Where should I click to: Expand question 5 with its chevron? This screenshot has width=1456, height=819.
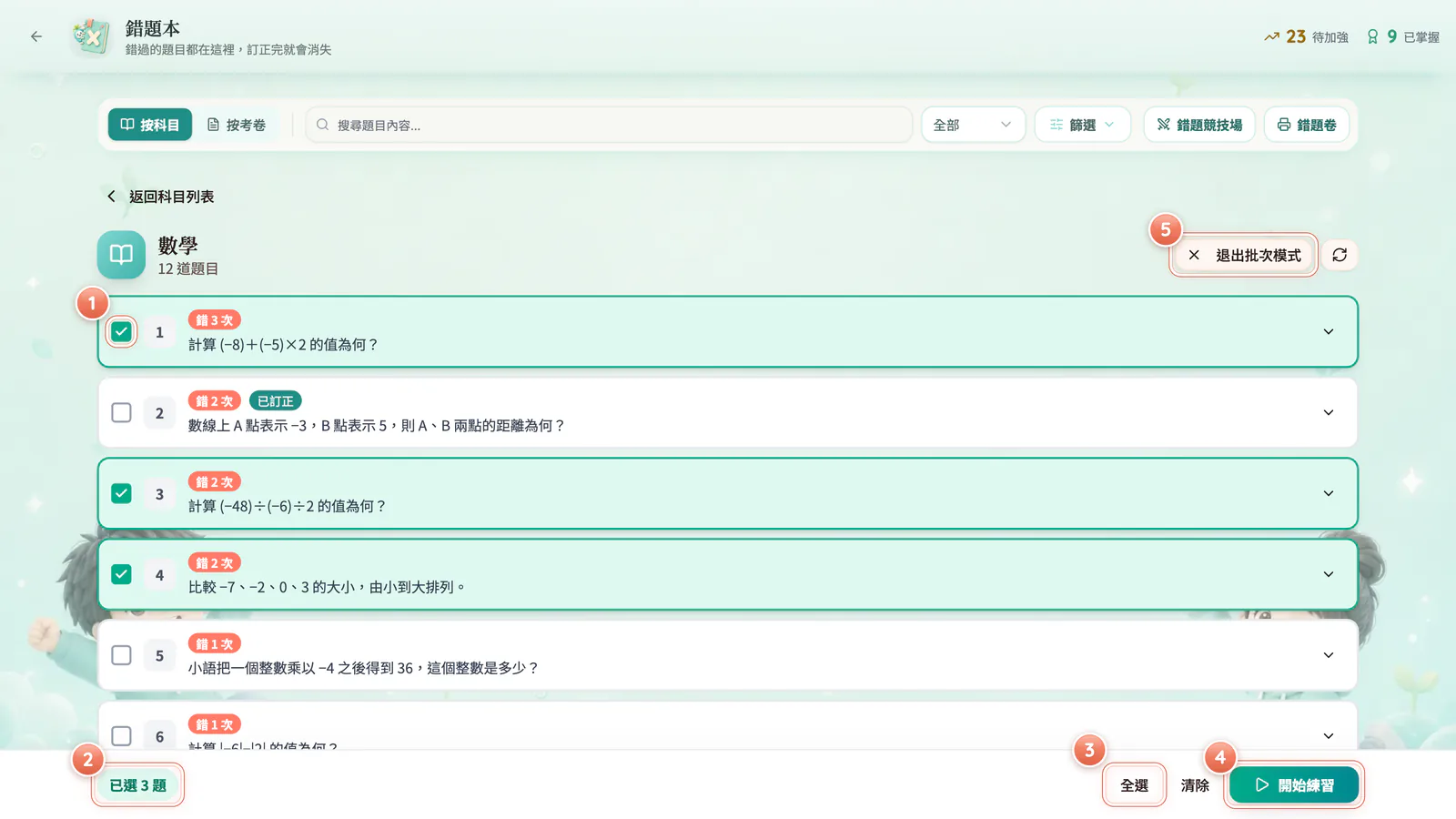[1329, 655]
